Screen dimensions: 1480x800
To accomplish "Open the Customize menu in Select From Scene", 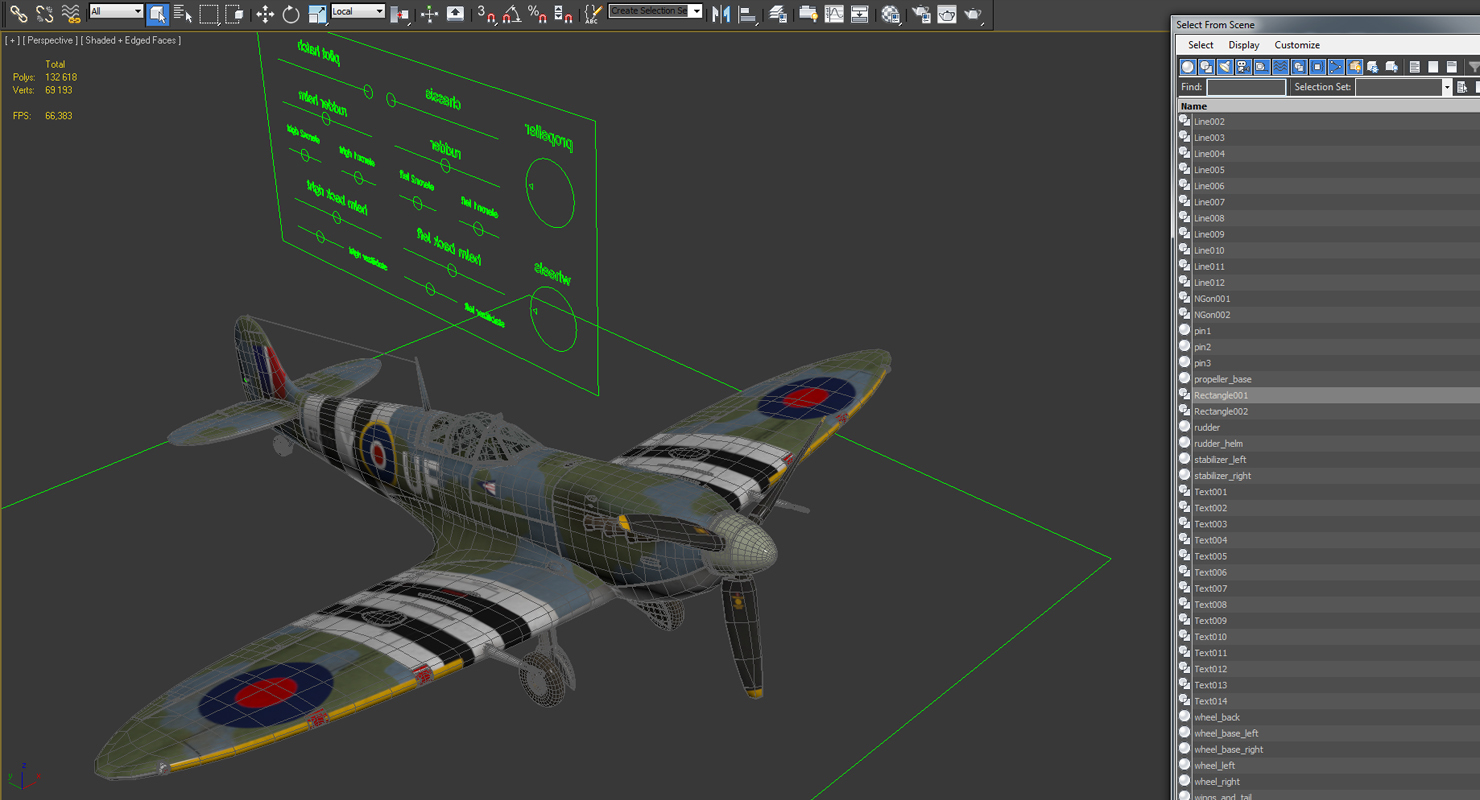I will 1297,45.
